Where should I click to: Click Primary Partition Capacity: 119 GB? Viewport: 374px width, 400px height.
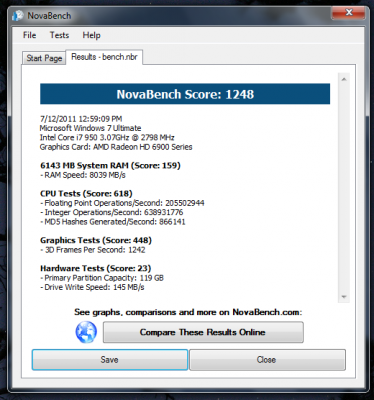pyautogui.click(x=102, y=278)
